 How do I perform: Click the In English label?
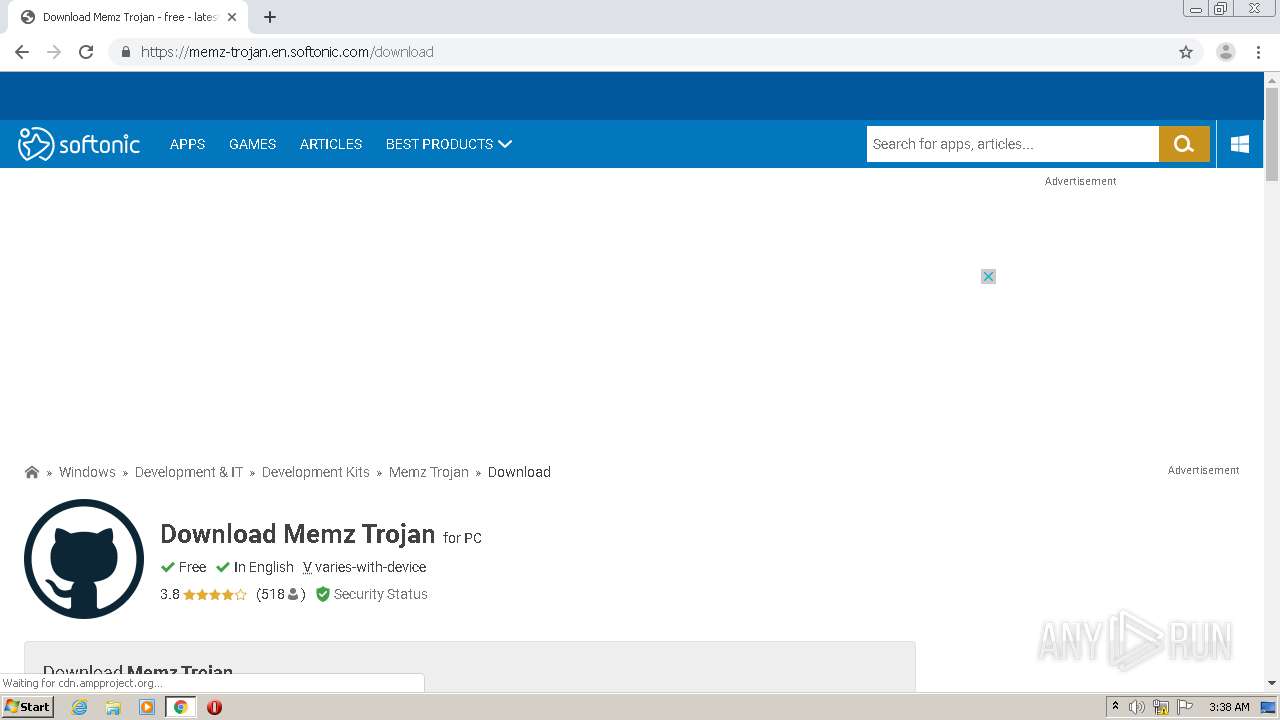coord(264,567)
